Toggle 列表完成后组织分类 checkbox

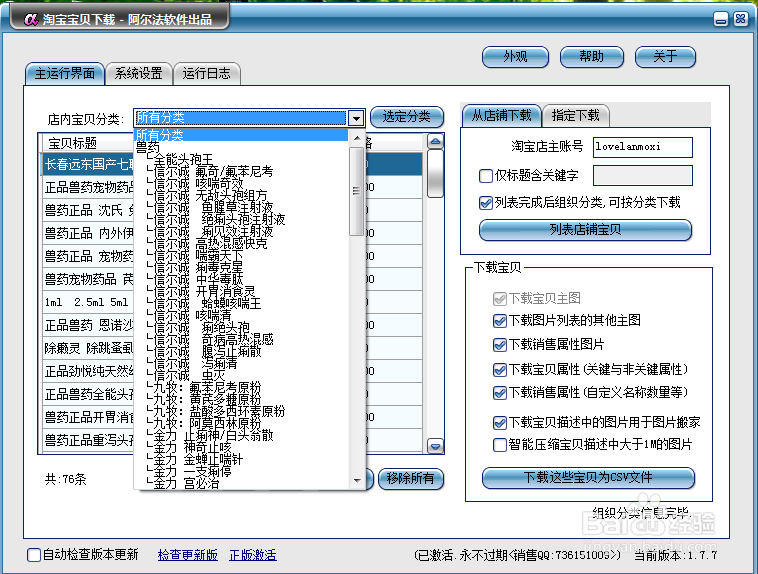[x=486, y=203]
